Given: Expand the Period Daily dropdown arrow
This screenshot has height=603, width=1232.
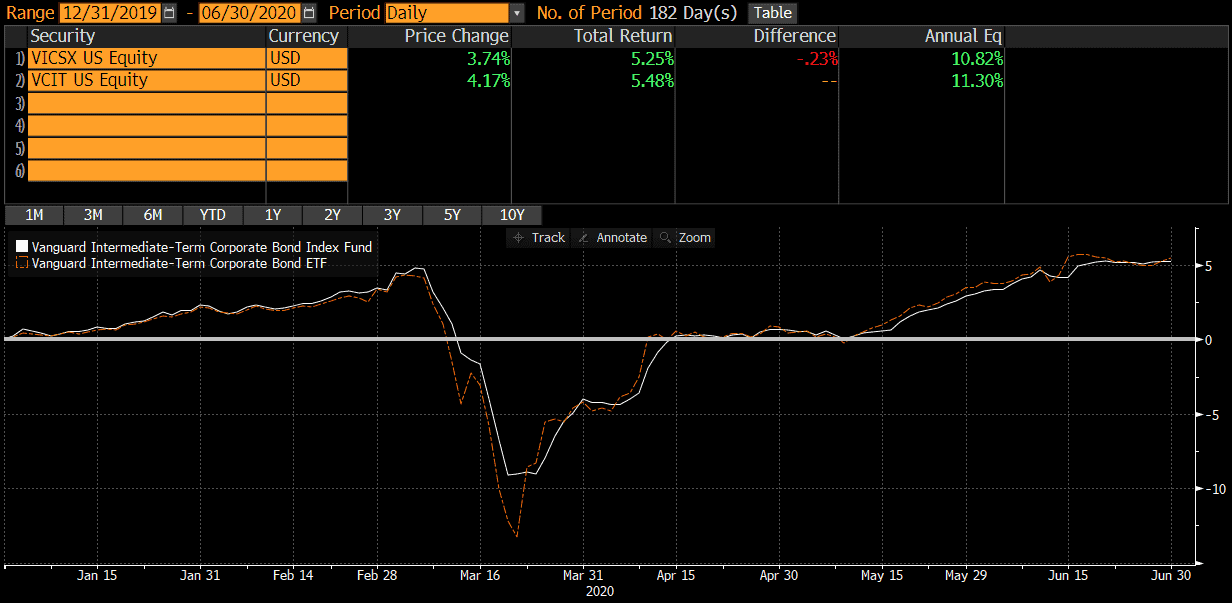Looking at the screenshot, I should point(516,13).
